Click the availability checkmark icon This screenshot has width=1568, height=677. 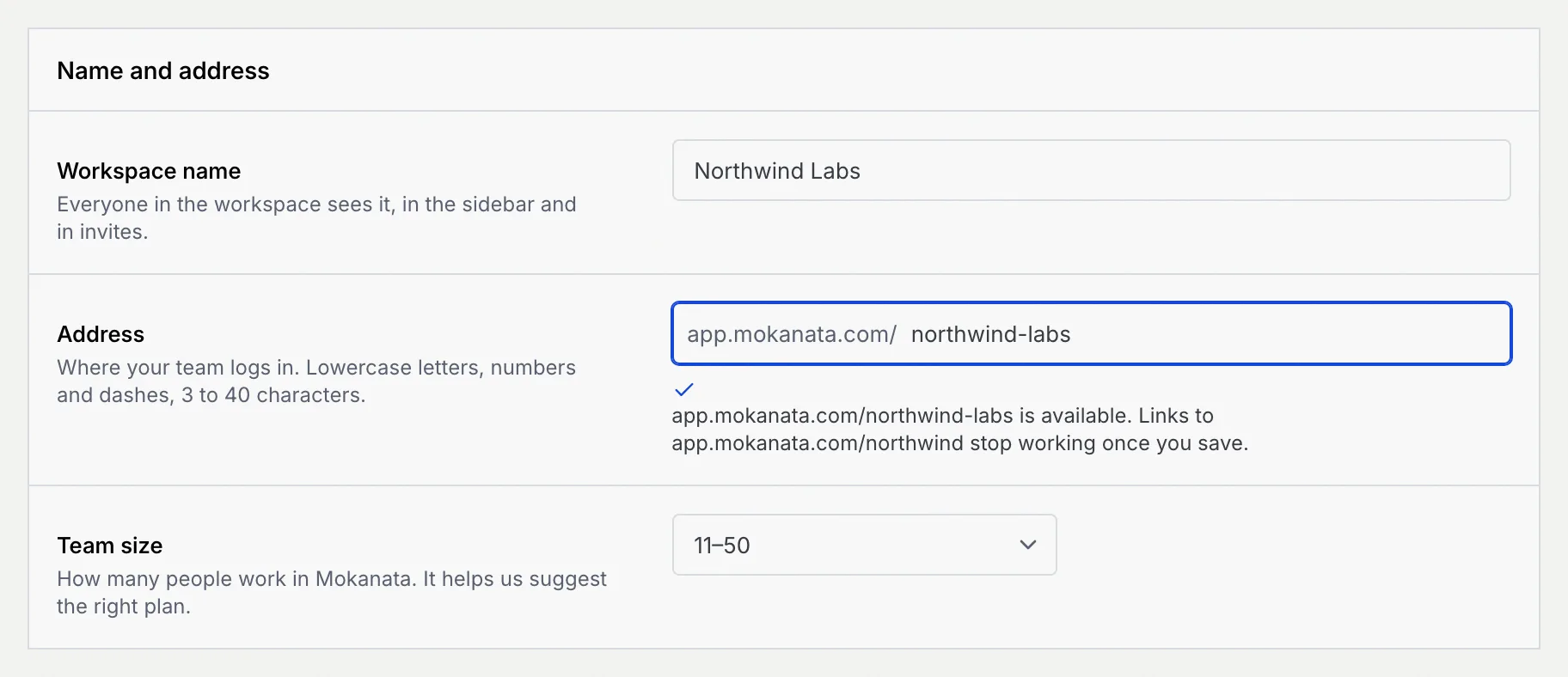click(x=684, y=389)
